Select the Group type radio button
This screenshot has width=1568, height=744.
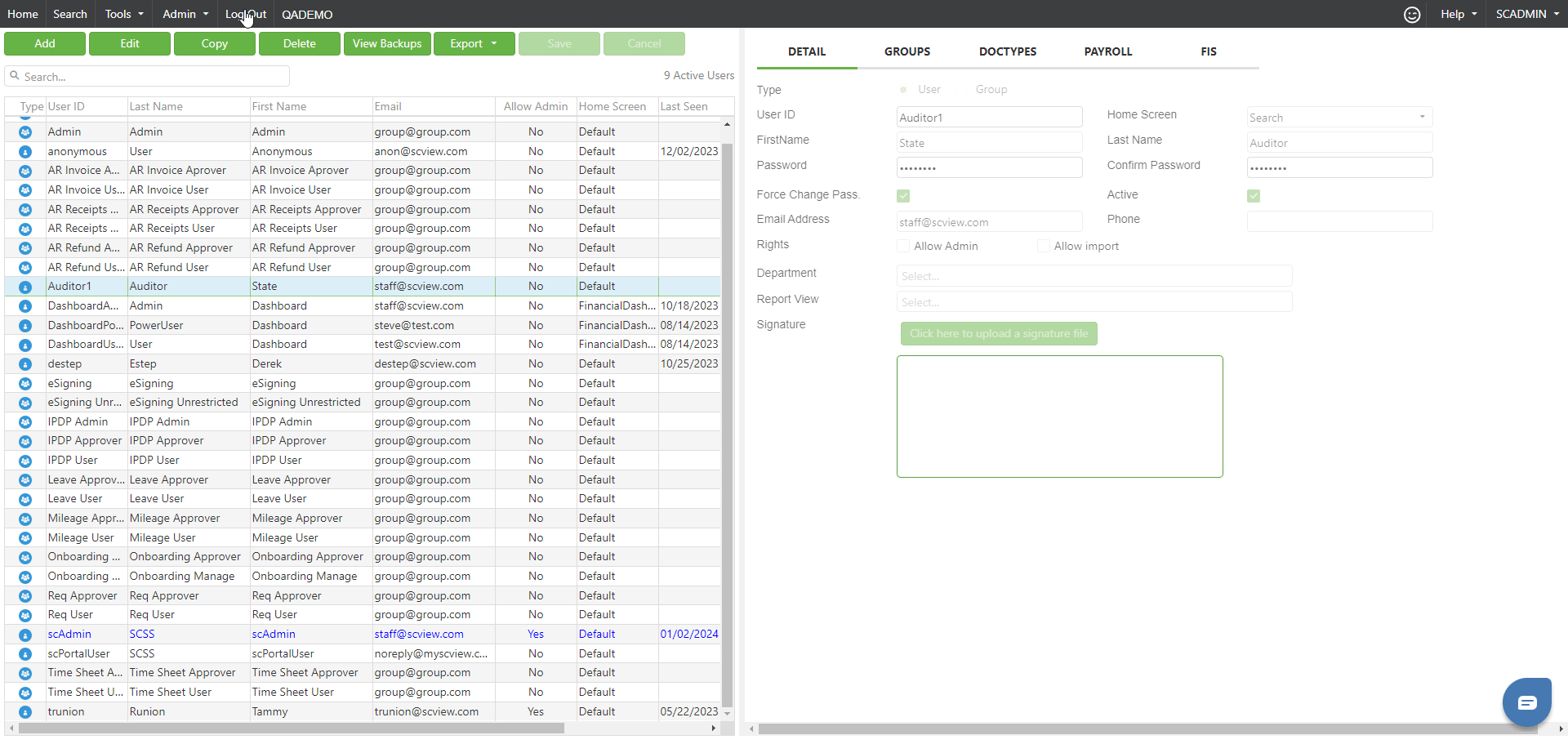click(x=962, y=90)
